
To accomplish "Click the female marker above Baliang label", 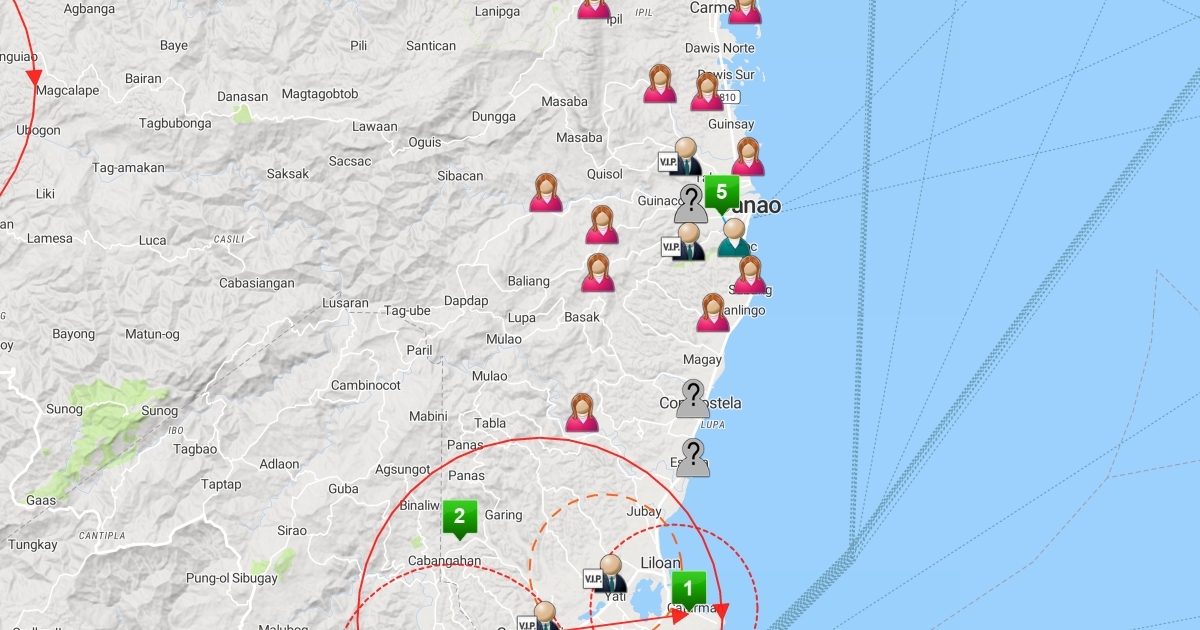I will [601, 225].
